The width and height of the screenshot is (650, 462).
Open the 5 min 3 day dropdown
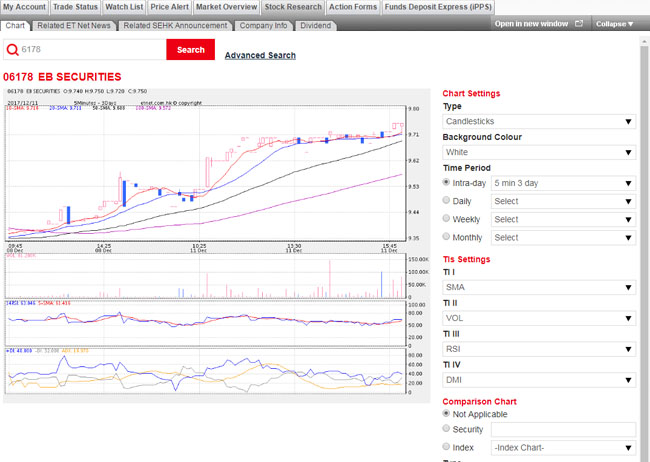[563, 183]
